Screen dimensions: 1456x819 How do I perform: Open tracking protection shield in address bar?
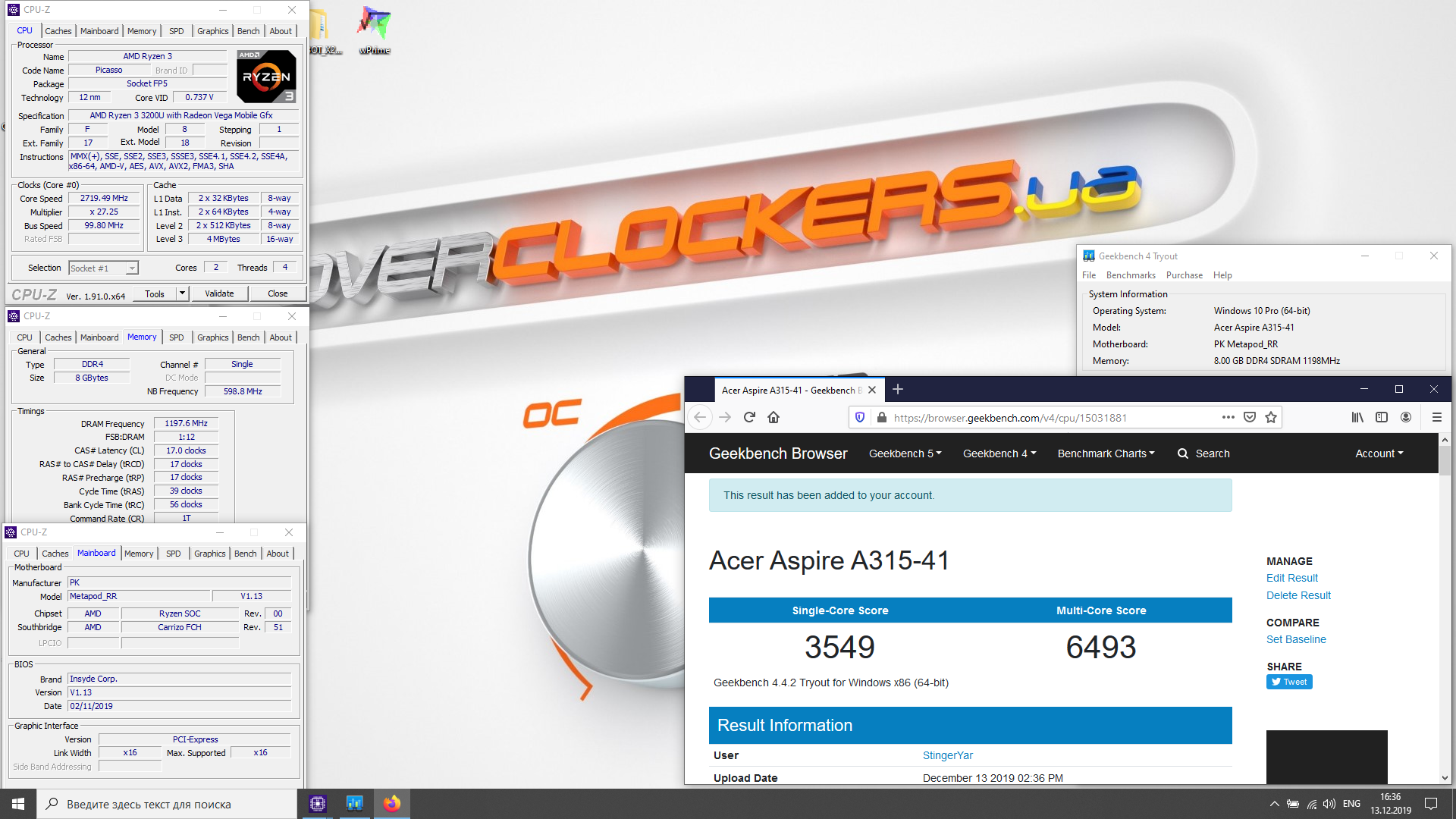[x=860, y=417]
